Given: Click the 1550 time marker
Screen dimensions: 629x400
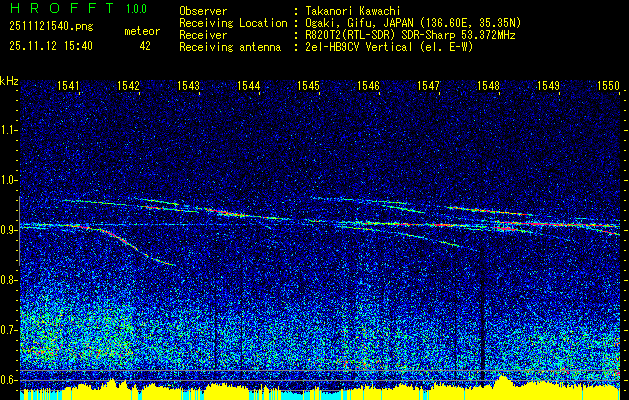Looking at the screenshot, I should (609, 85).
